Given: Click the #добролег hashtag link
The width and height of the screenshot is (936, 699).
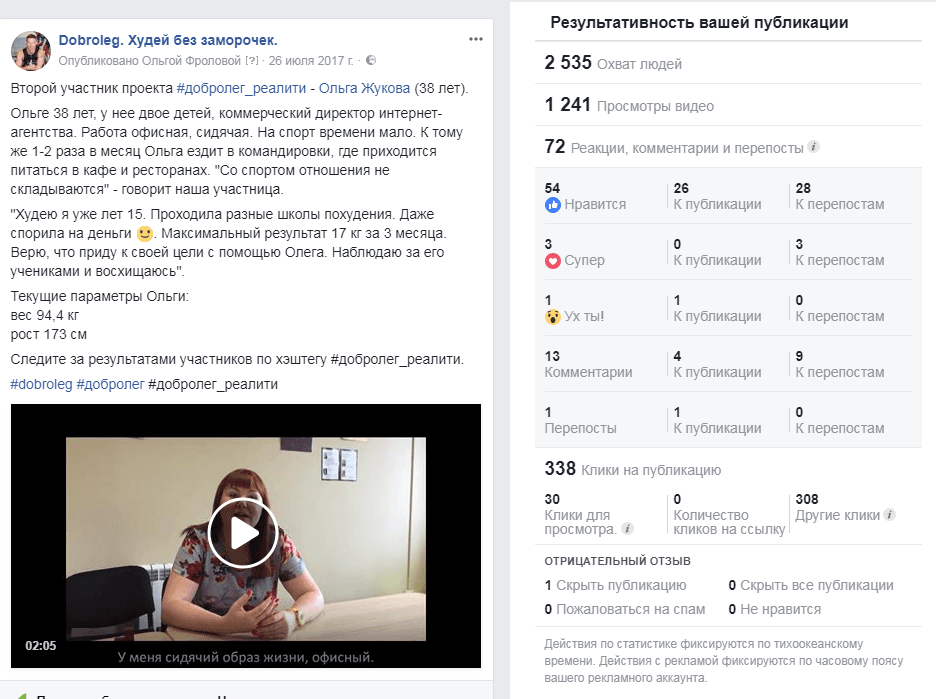Looking at the screenshot, I should coord(110,384).
